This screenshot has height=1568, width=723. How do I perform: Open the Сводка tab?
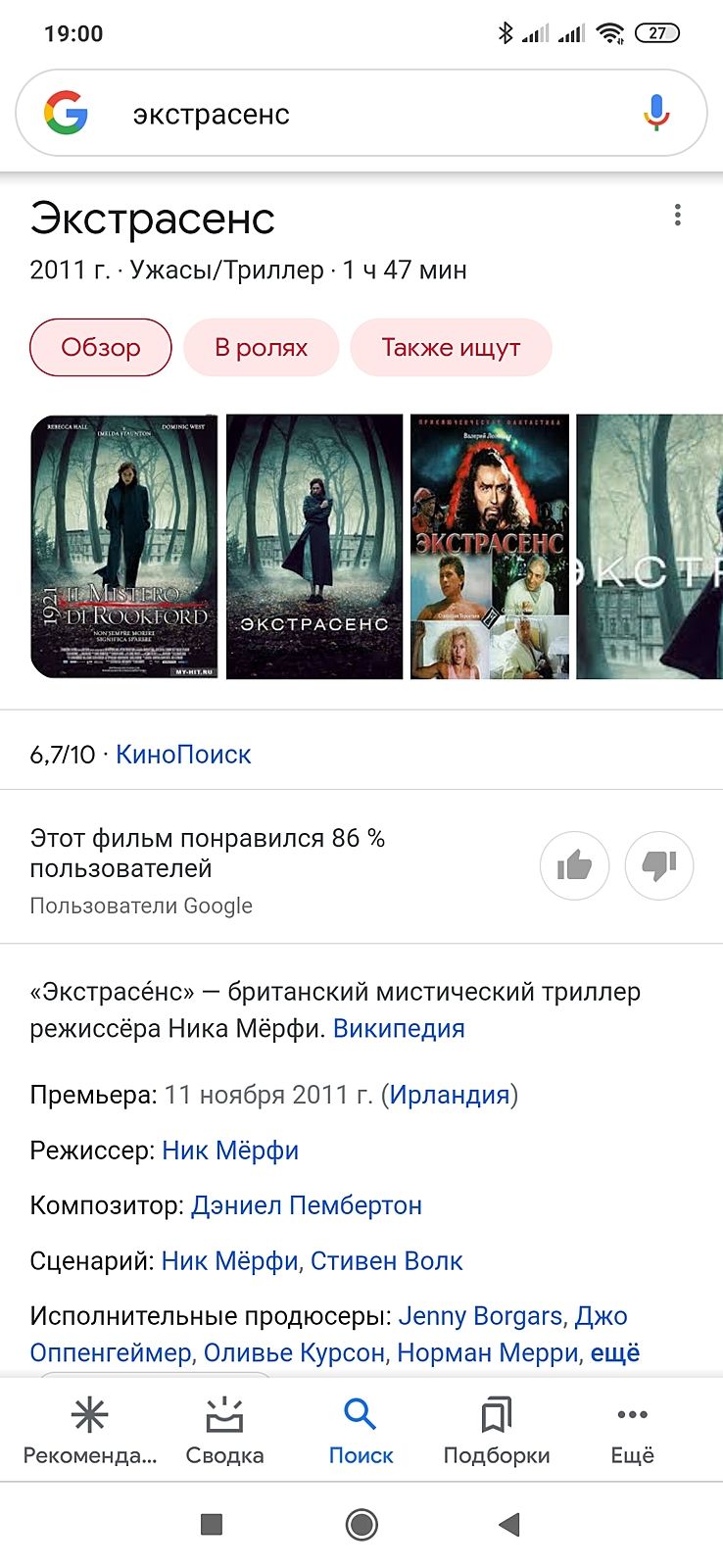tap(224, 1430)
